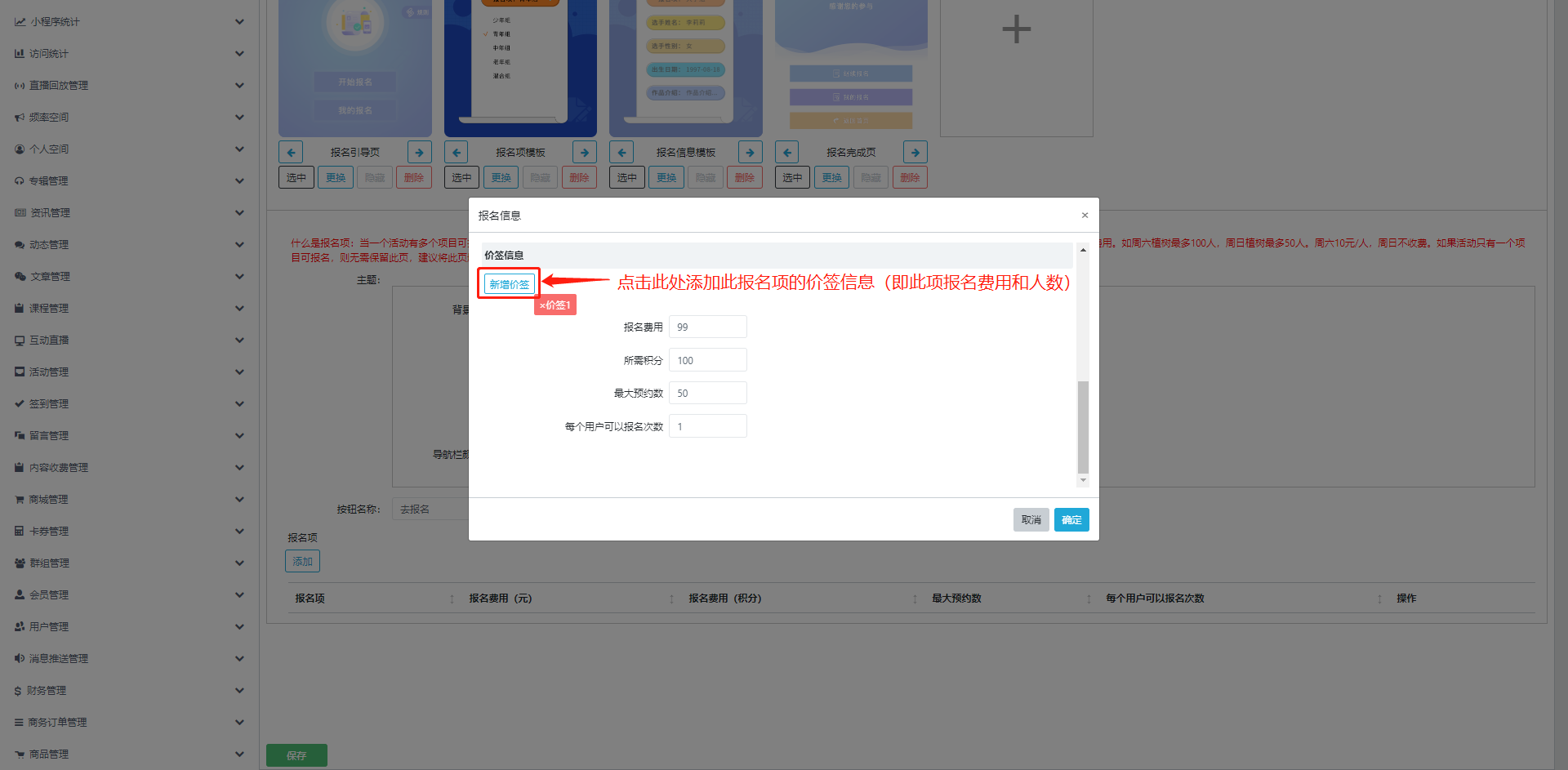Click the 新增价签 button
This screenshot has width=1568, height=770.
(x=509, y=284)
